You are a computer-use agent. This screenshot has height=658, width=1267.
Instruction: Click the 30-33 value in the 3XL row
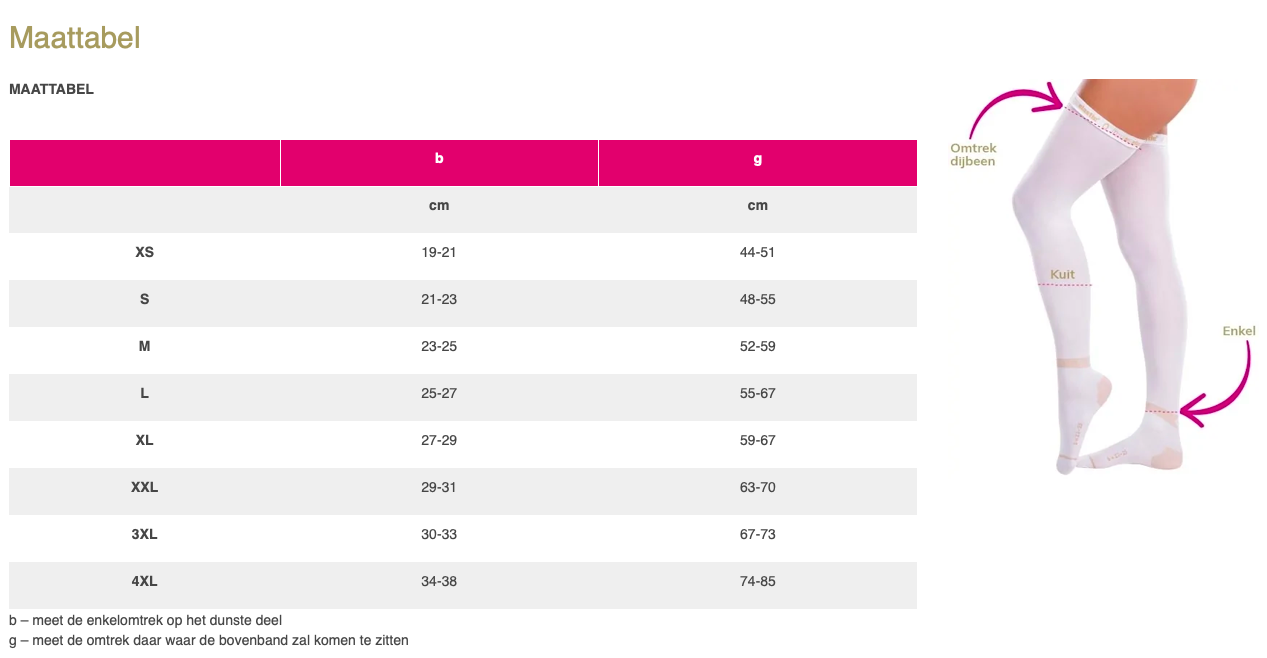pos(439,535)
